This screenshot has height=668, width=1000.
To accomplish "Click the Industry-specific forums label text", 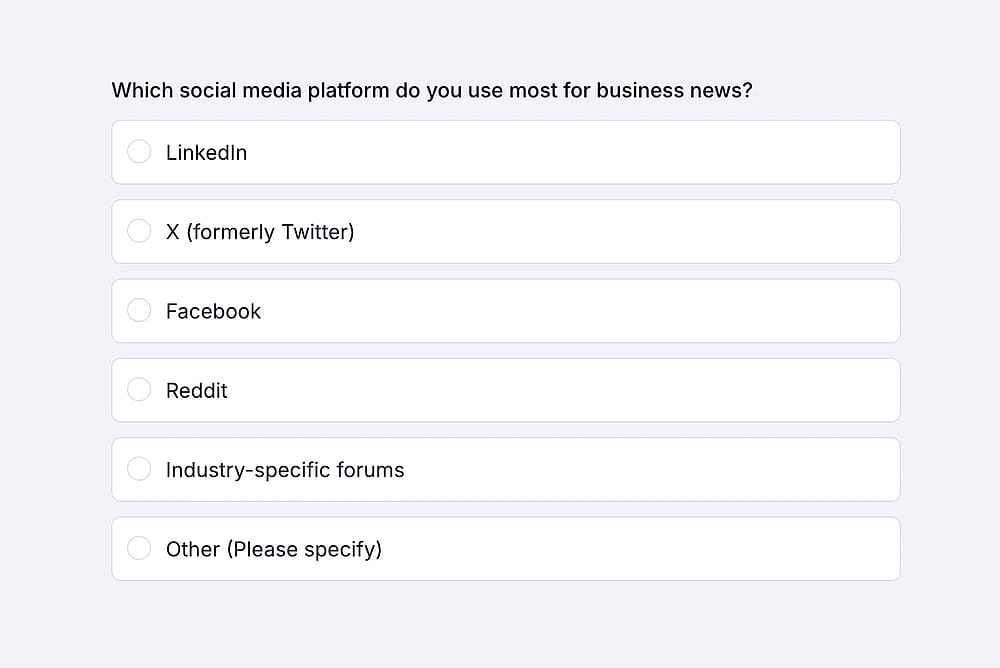I will click(285, 470).
